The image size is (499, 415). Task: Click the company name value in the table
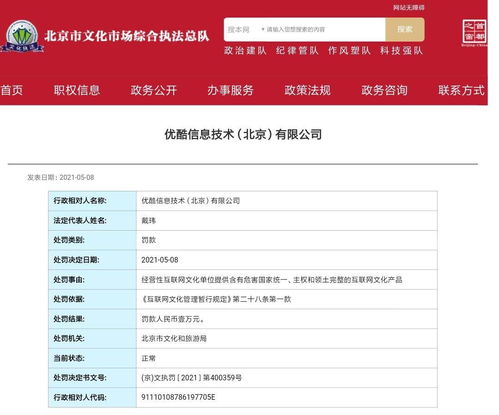(191, 201)
